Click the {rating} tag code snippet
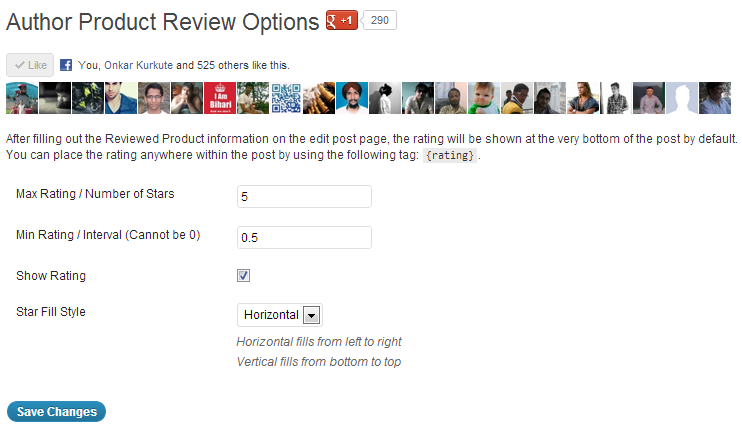Viewport: 742px width, 433px height. coord(450,155)
